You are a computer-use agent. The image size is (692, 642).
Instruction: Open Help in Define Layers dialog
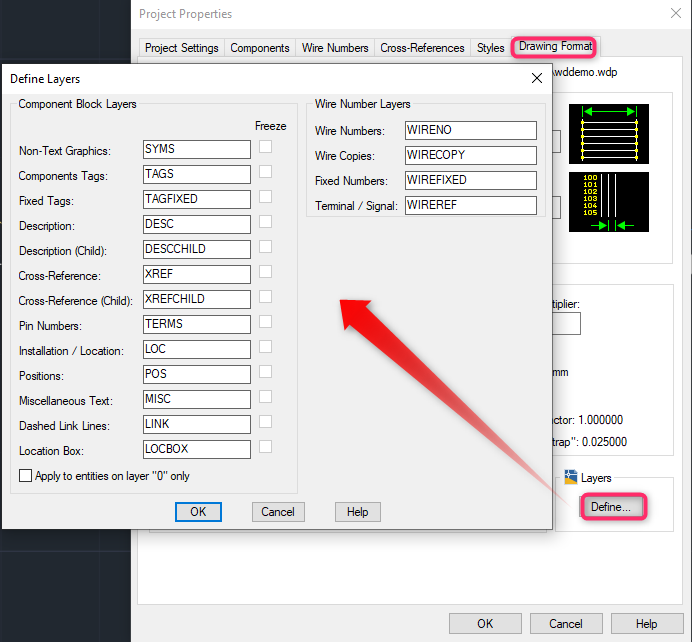357,512
